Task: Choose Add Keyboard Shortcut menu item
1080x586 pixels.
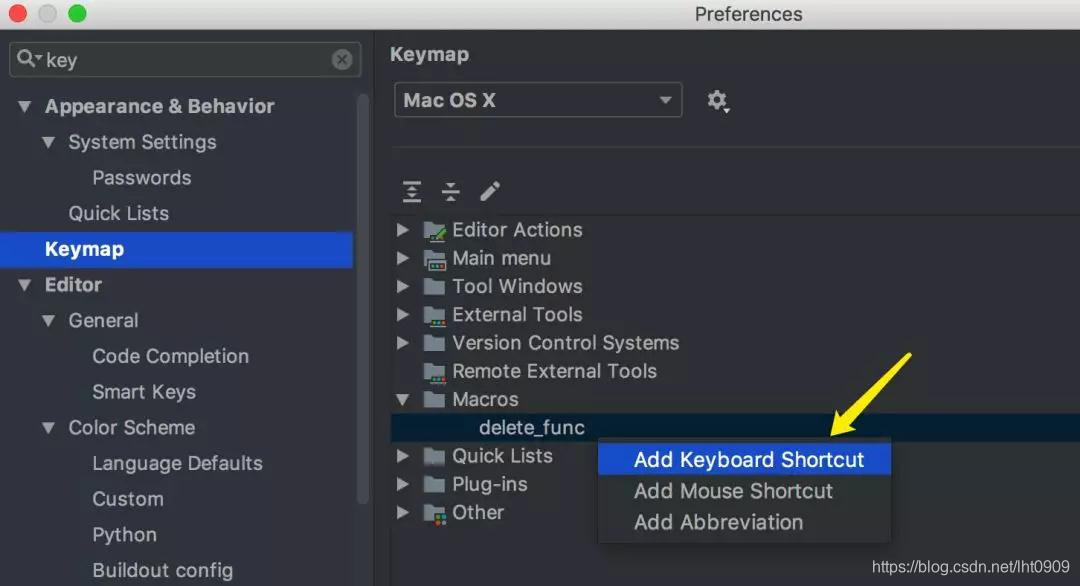Action: (748, 460)
